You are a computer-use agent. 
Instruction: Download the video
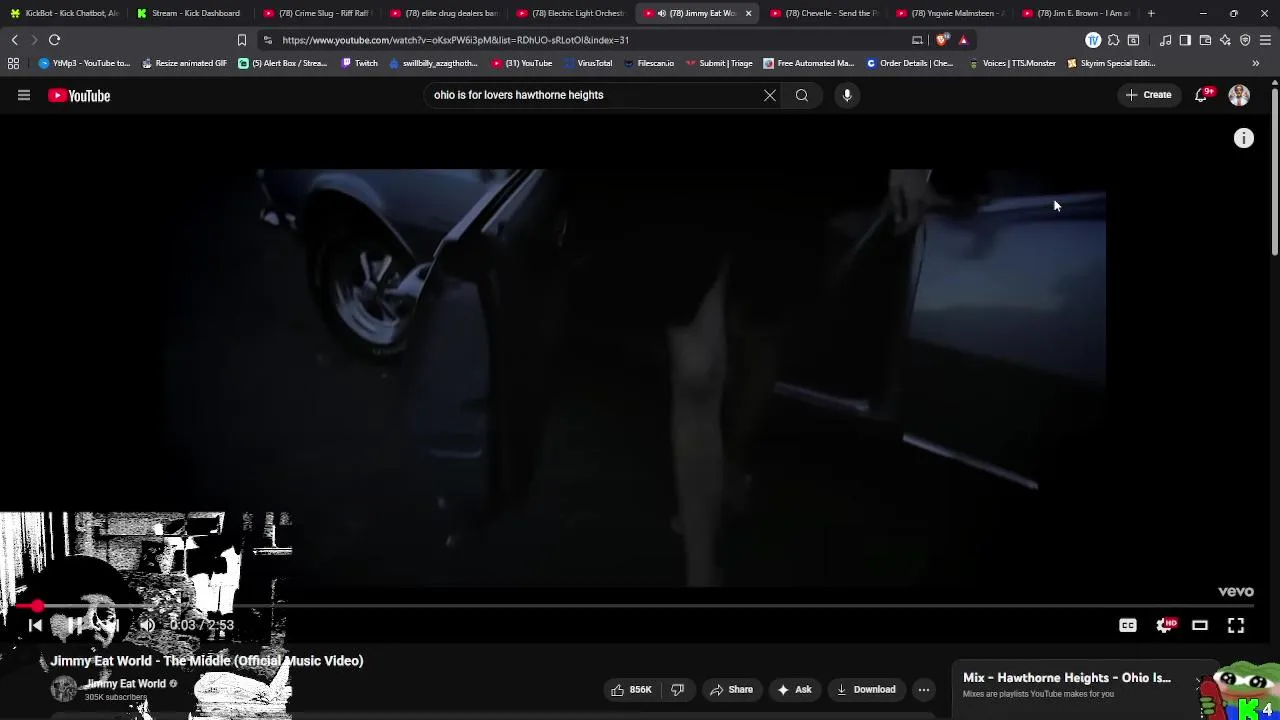tap(866, 689)
